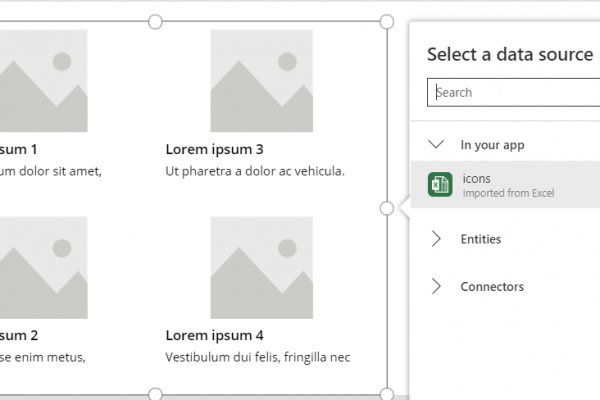Click the Vestibulum dui felis subtitle text
The height and width of the screenshot is (400, 600).
coord(258,357)
